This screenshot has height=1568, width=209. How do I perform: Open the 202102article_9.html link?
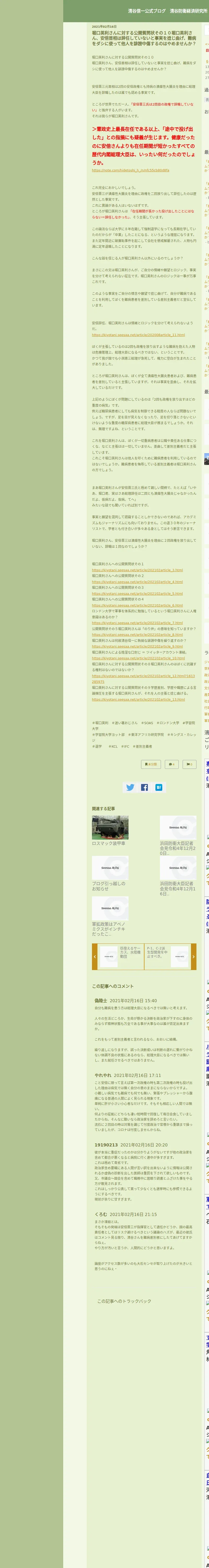coord(137,647)
